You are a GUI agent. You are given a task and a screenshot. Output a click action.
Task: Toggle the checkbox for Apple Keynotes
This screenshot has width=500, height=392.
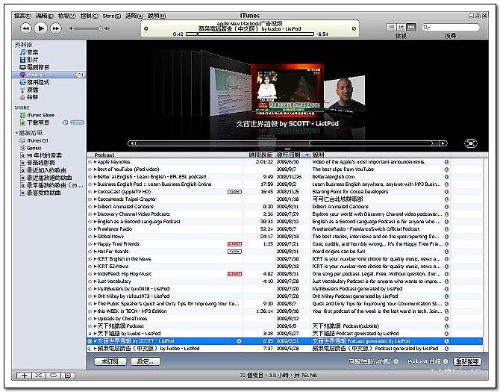90,162
